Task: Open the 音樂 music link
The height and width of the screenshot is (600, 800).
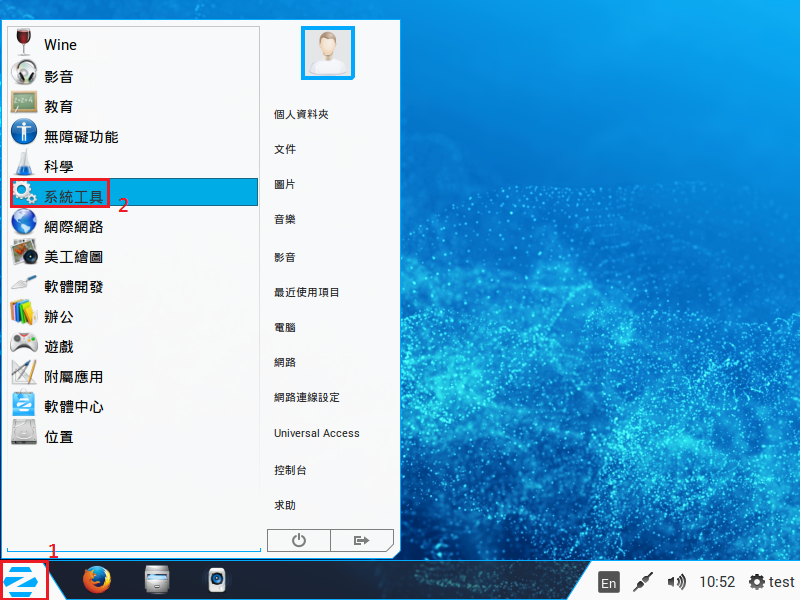Action: click(x=285, y=219)
